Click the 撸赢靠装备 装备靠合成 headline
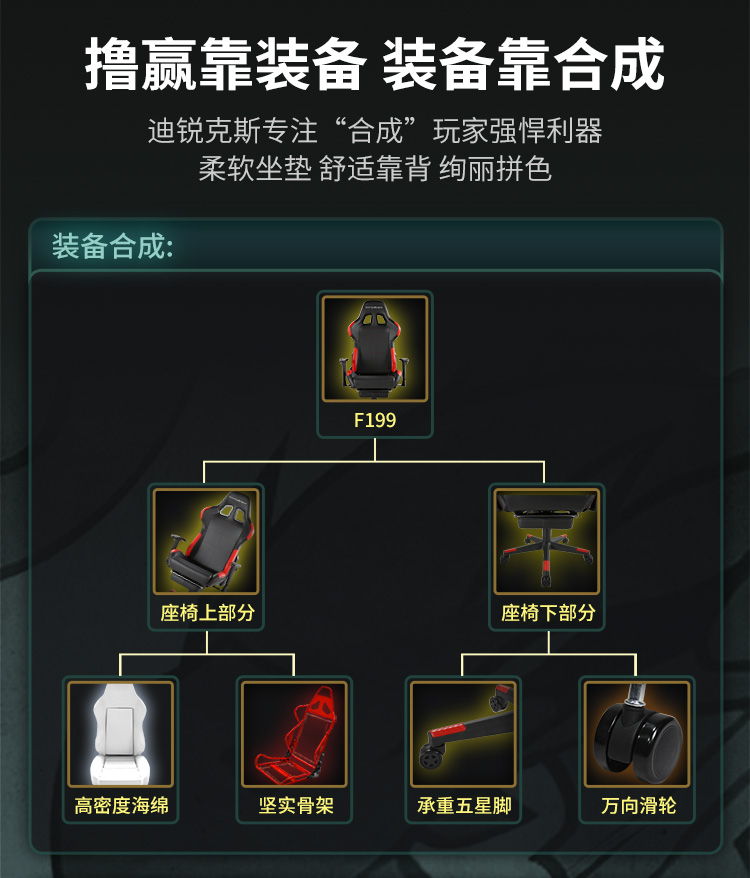 375,64
